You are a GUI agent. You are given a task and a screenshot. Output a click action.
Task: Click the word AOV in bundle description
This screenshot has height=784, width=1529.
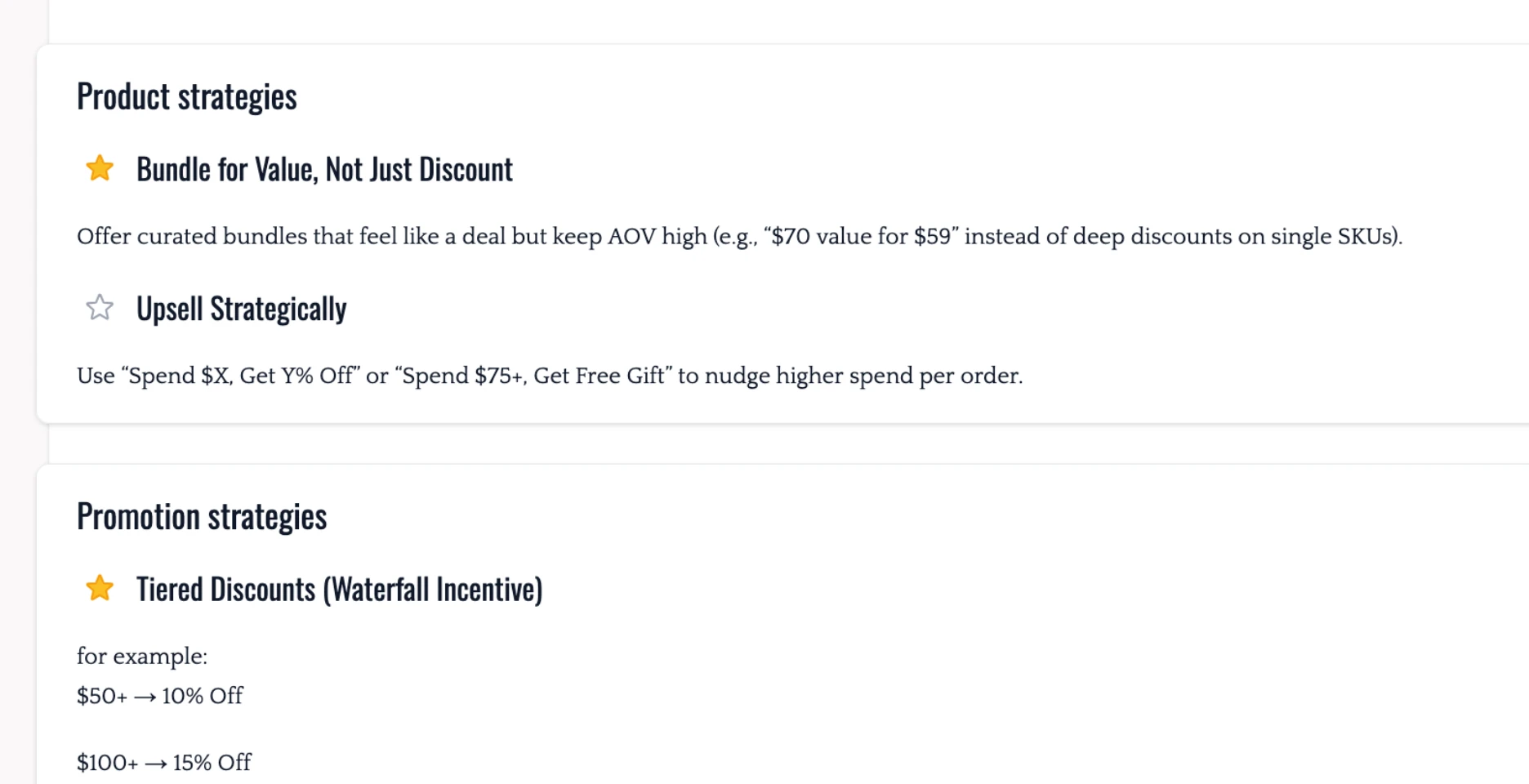click(x=631, y=237)
